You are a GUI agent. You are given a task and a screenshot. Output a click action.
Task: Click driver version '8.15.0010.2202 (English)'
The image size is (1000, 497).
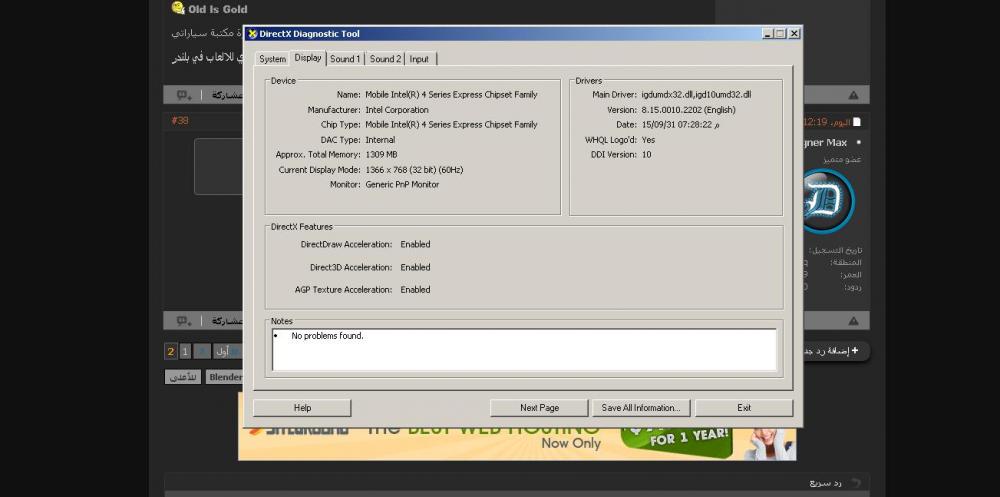click(688, 110)
